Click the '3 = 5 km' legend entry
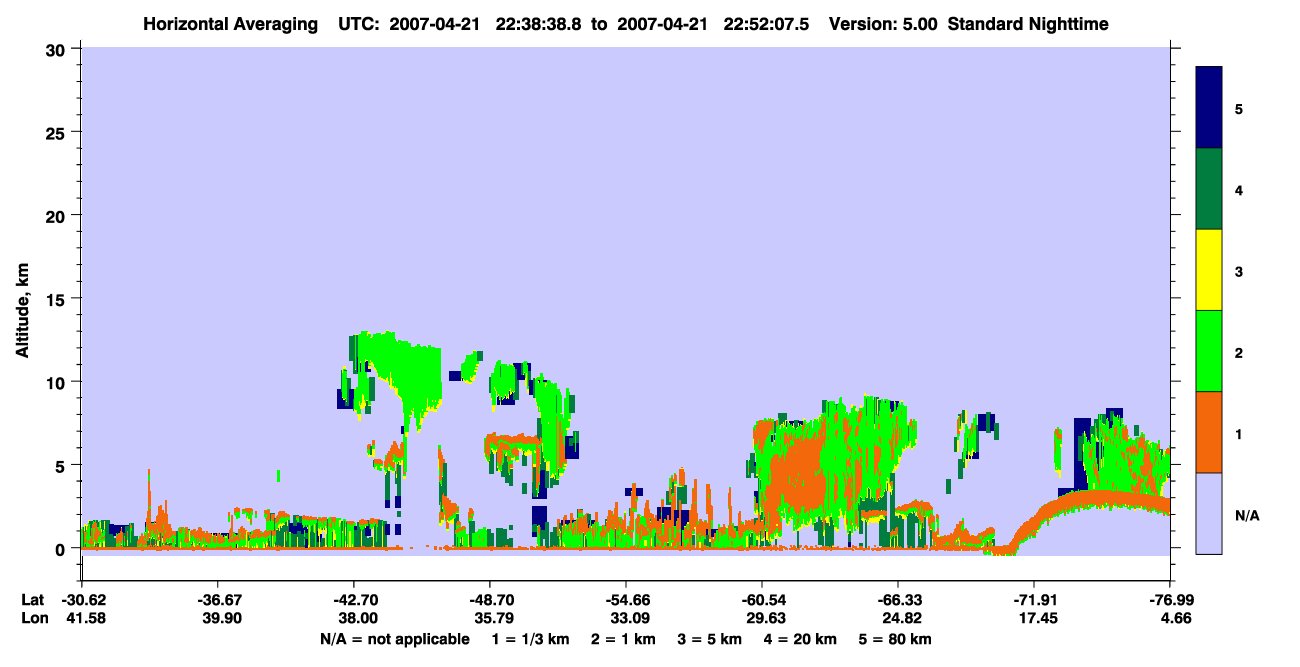1300x667 pixels. 708,639
